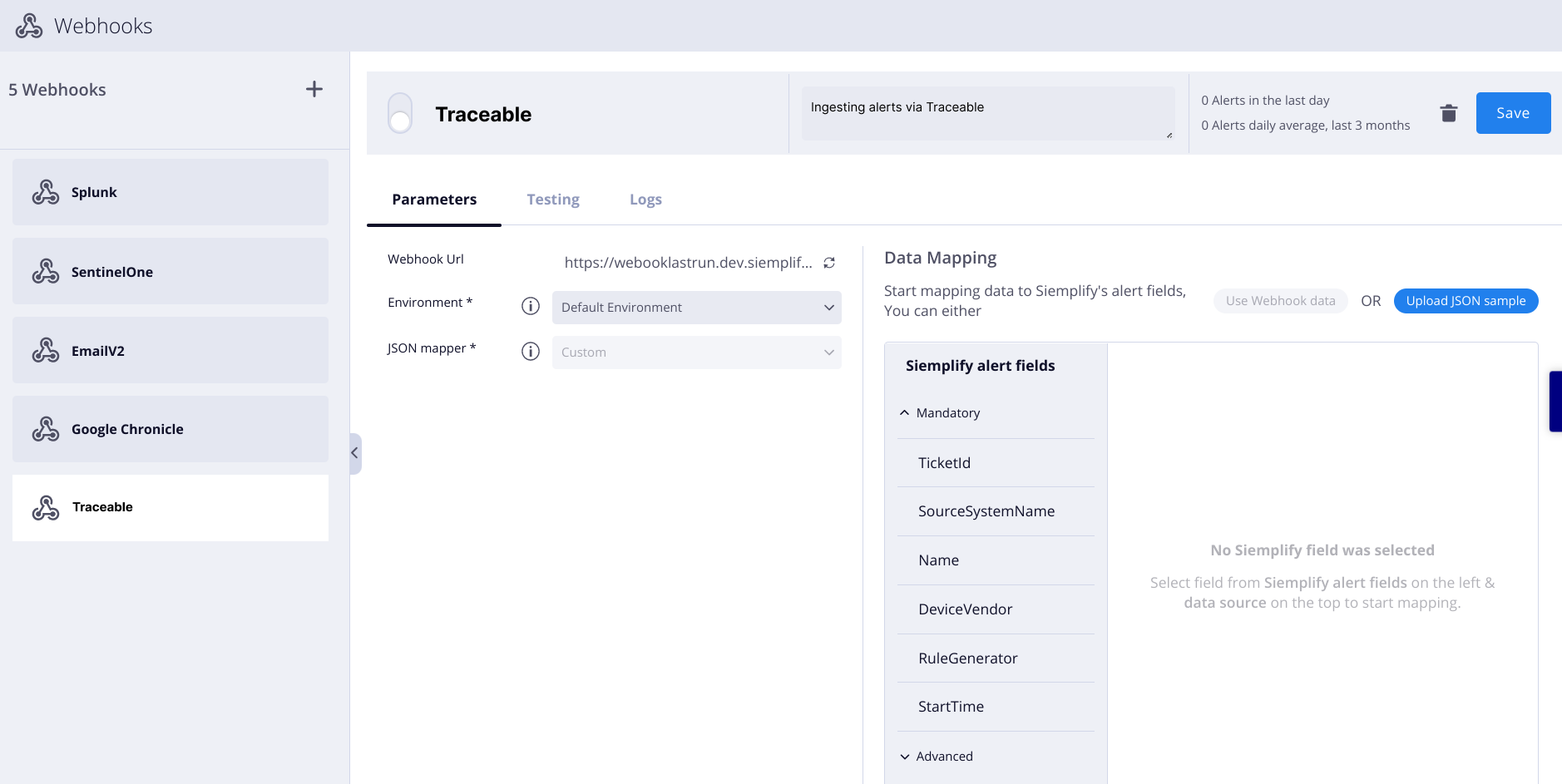Select the TicketId alert field
This screenshot has width=1562, height=784.
(996, 463)
